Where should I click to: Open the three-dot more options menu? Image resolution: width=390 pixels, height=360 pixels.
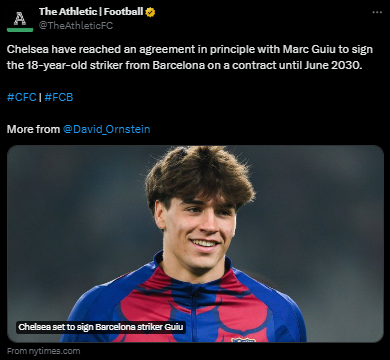[x=377, y=12]
